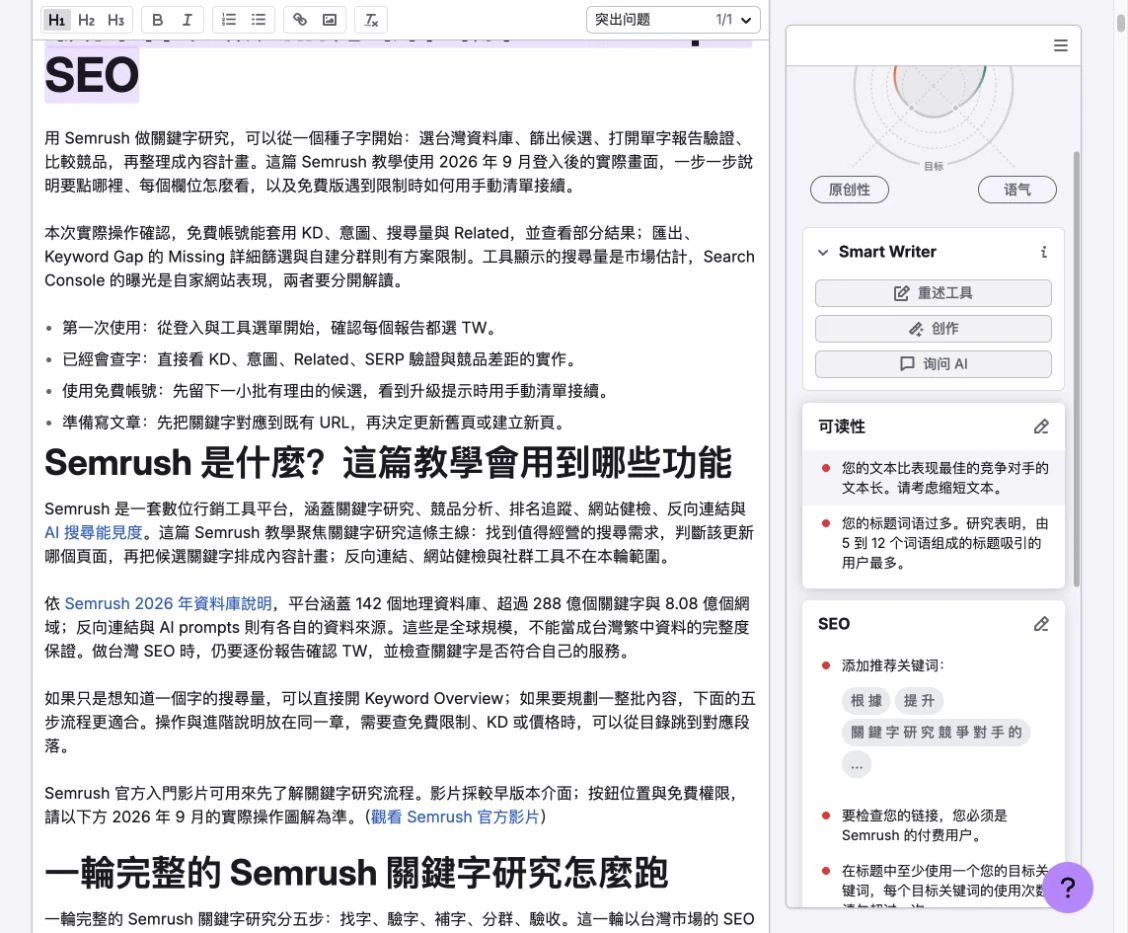Apply Heading 3 format
1128x933 pixels.
[x=116, y=20]
